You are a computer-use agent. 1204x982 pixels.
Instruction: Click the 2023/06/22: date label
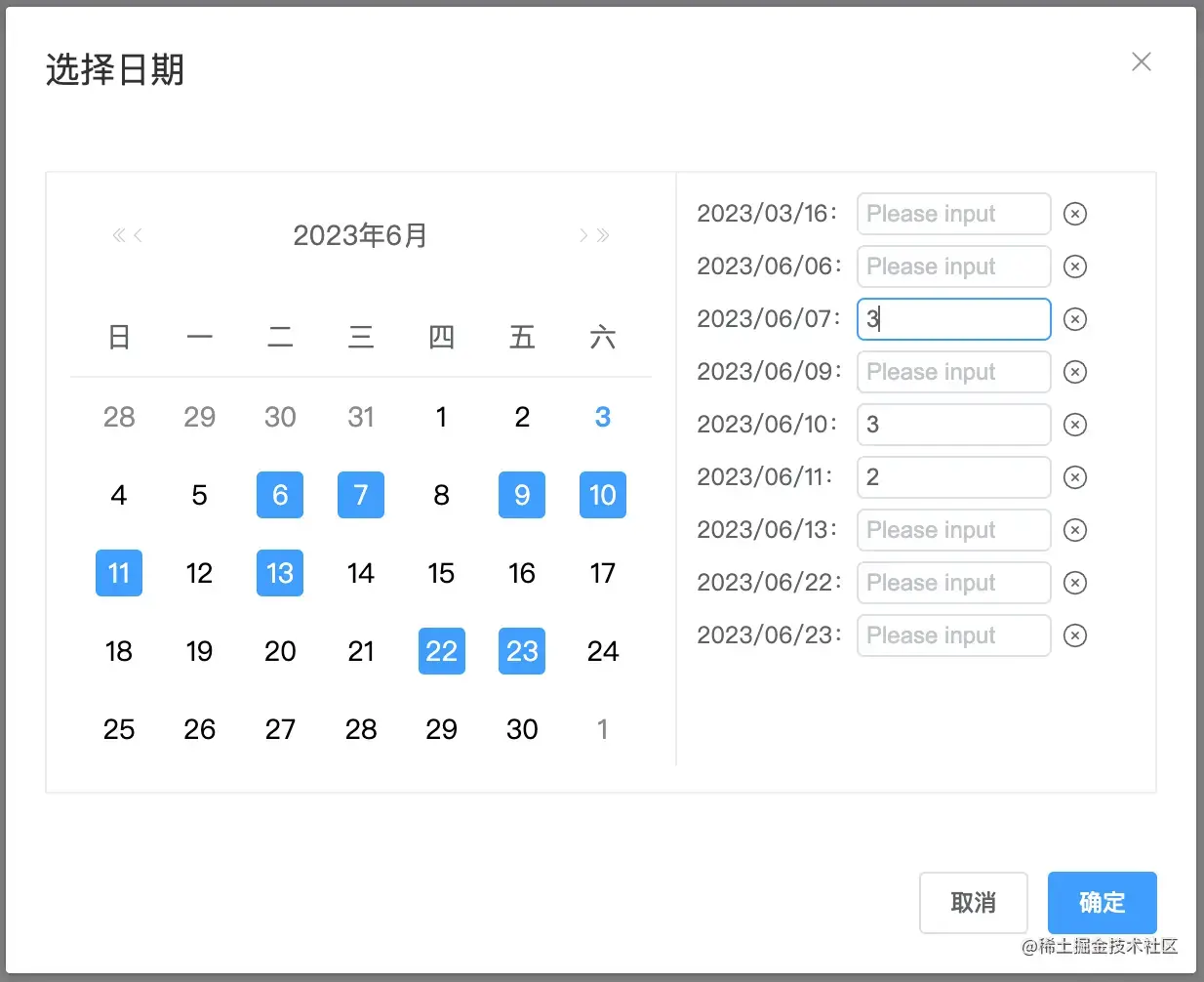pos(768,583)
